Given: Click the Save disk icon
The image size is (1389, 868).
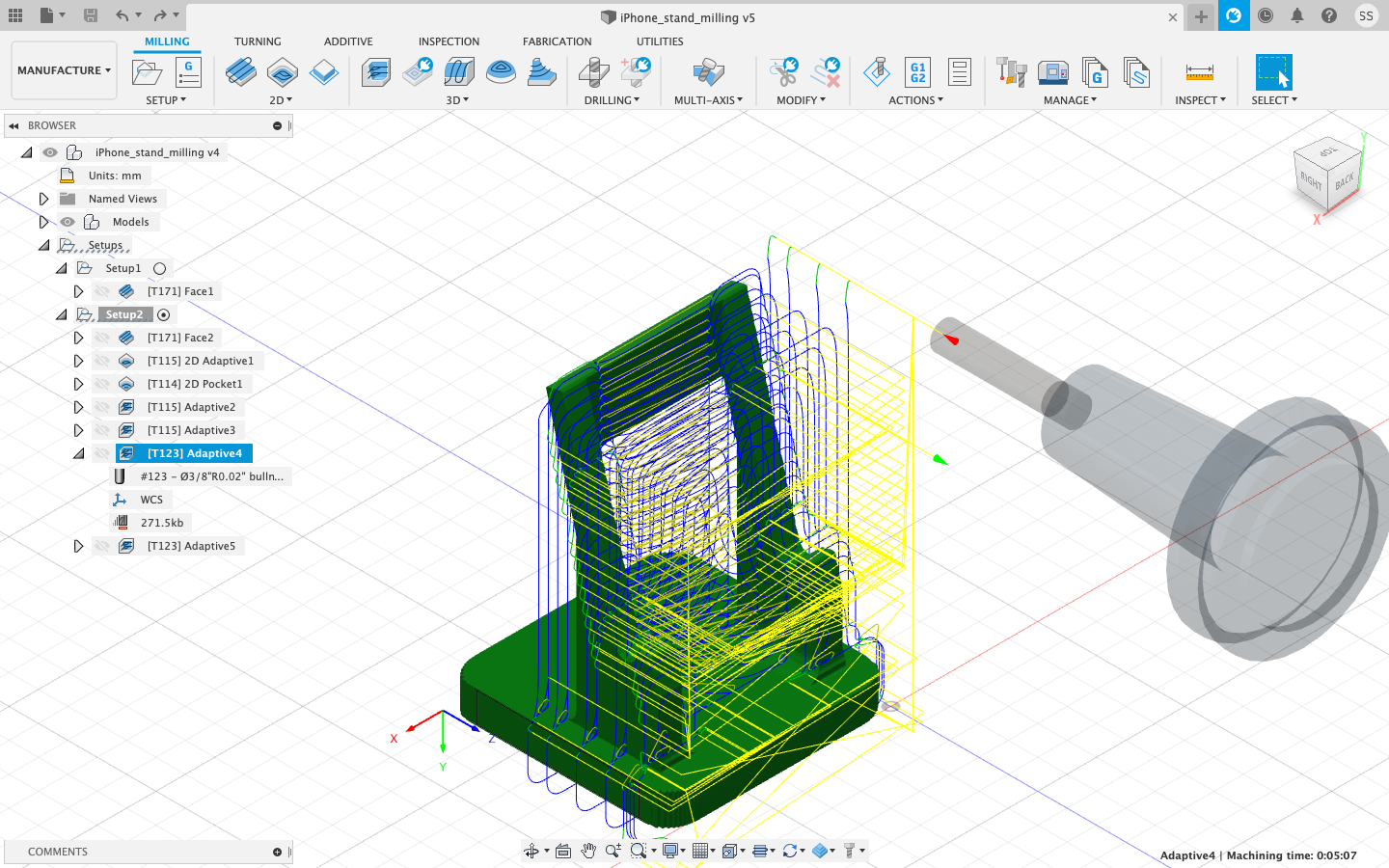Looking at the screenshot, I should 91,15.
